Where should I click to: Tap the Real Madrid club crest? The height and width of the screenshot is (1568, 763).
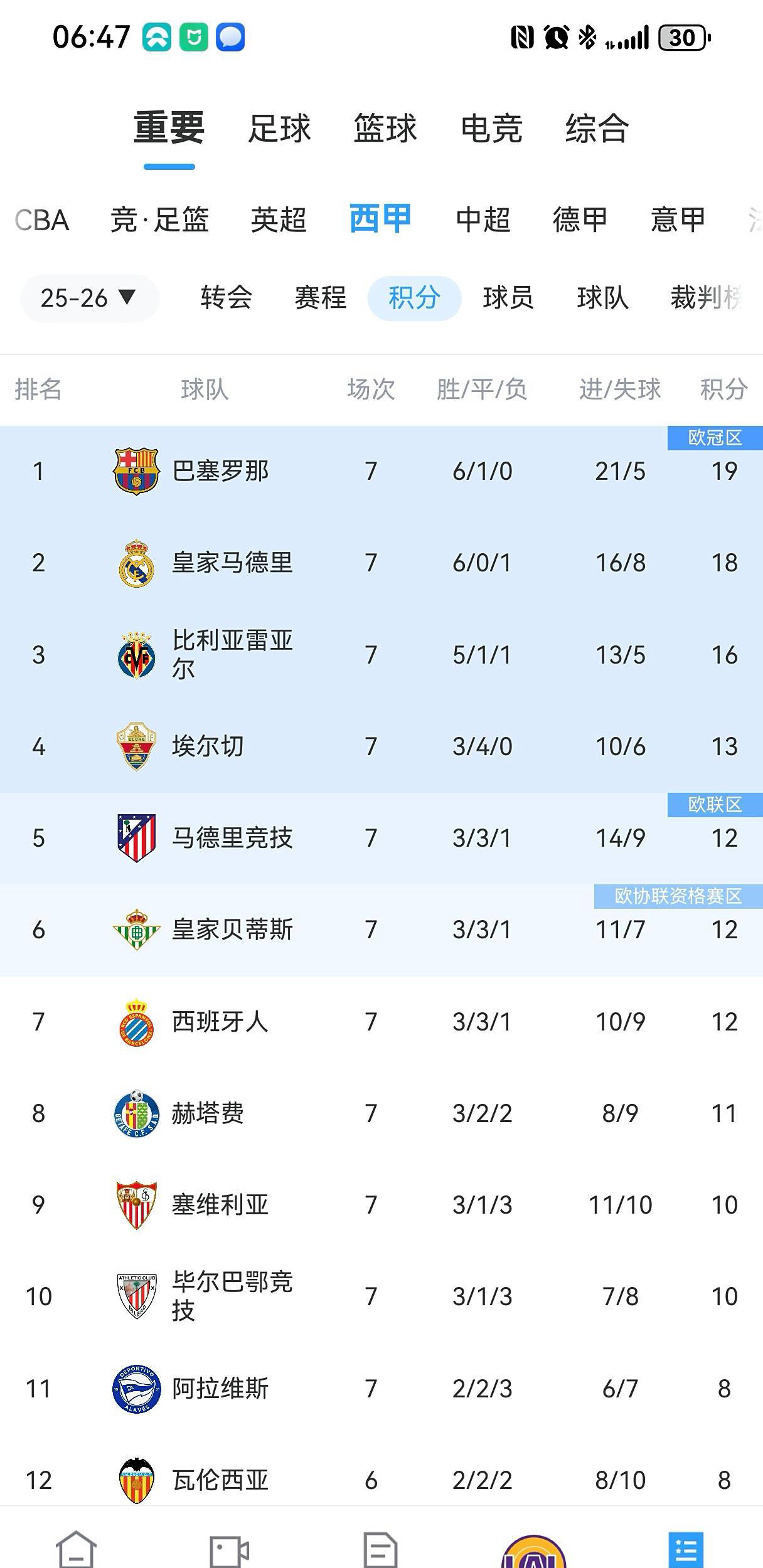click(137, 563)
